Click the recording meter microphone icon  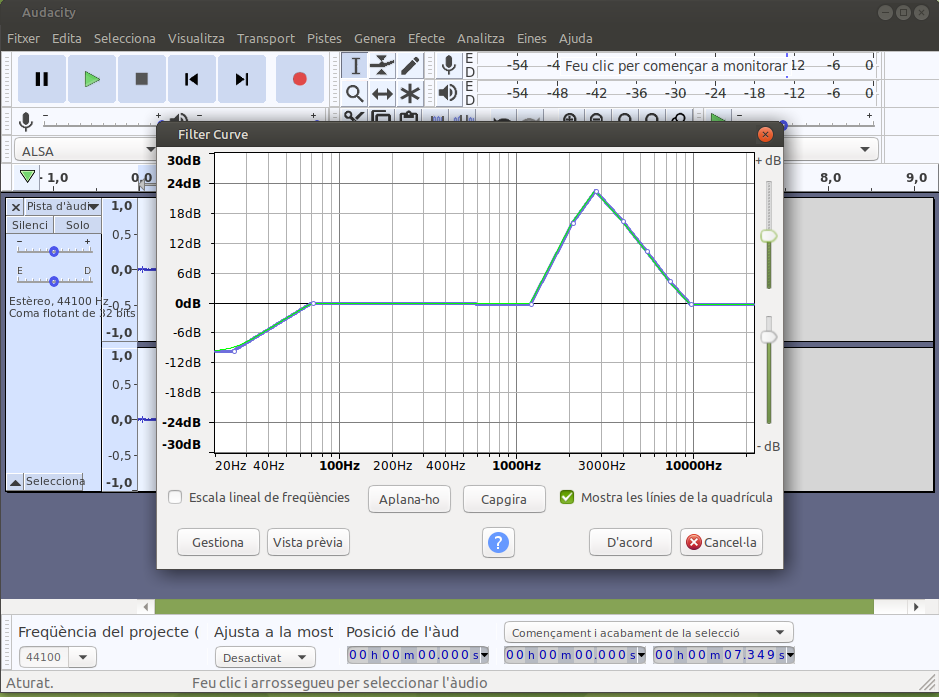pyautogui.click(x=448, y=65)
